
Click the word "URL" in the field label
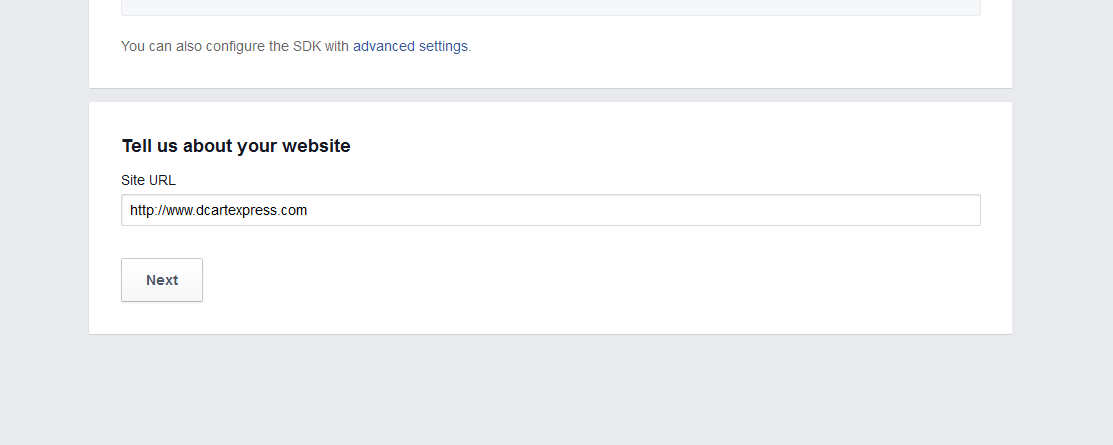[162, 180]
